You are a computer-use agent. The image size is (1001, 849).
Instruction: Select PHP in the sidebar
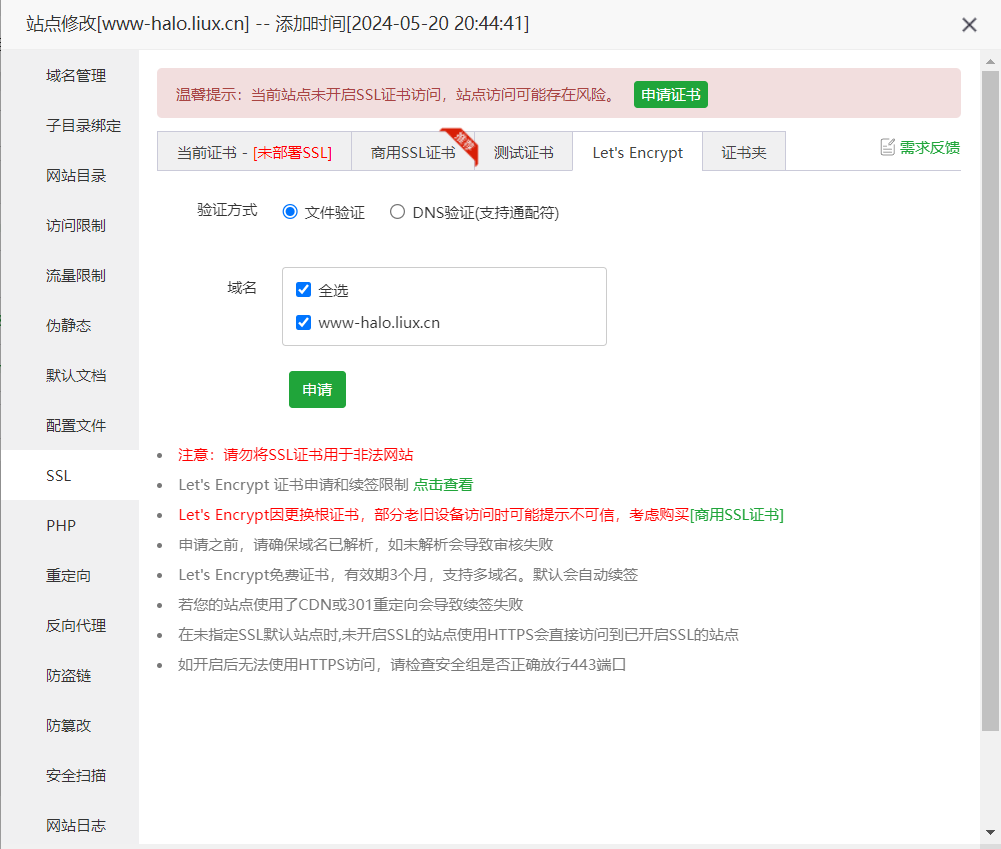click(61, 526)
